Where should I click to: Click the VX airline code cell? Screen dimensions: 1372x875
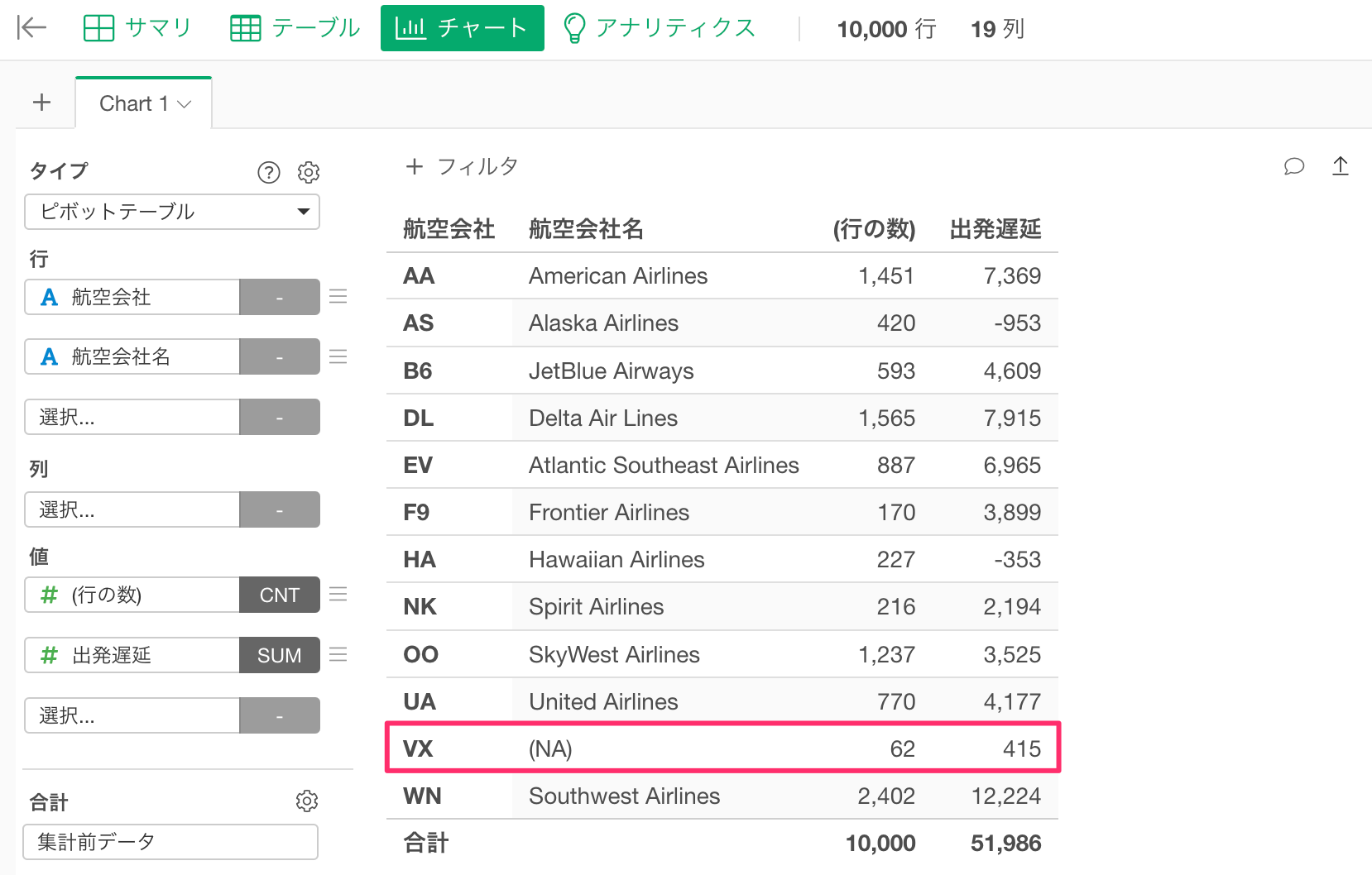tap(418, 748)
